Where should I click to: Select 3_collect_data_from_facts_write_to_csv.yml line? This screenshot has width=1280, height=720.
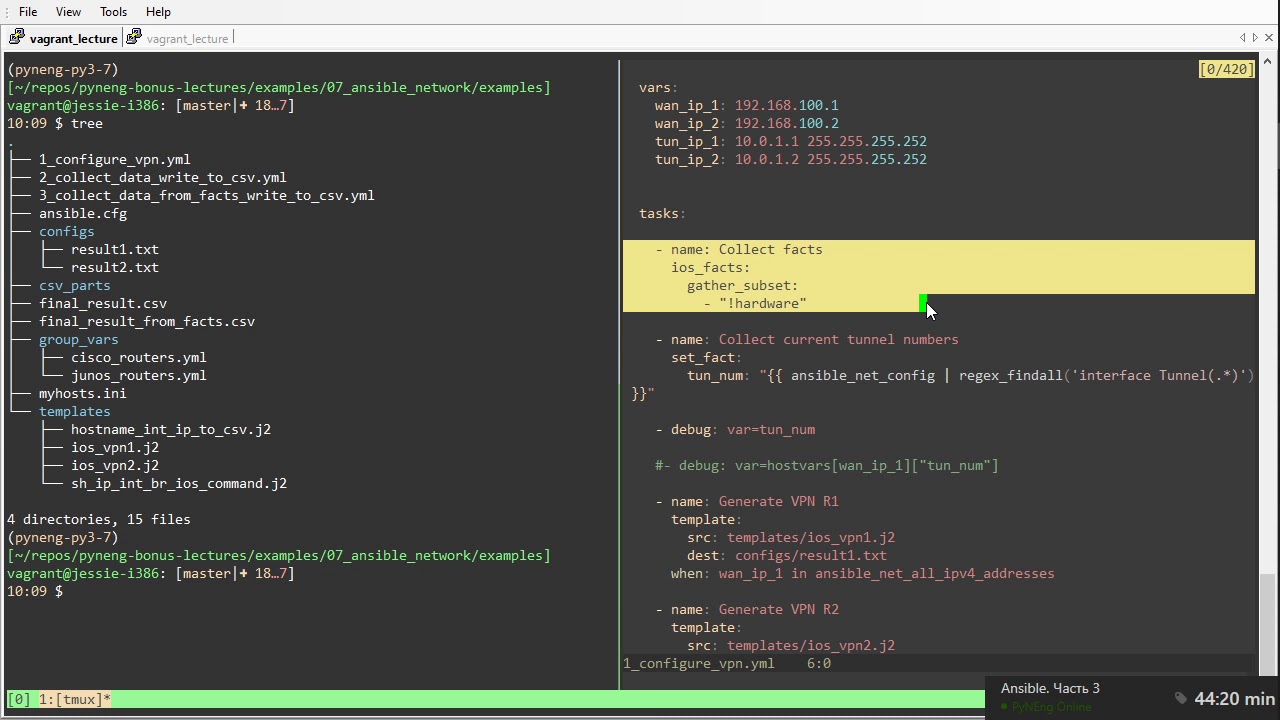coord(206,195)
